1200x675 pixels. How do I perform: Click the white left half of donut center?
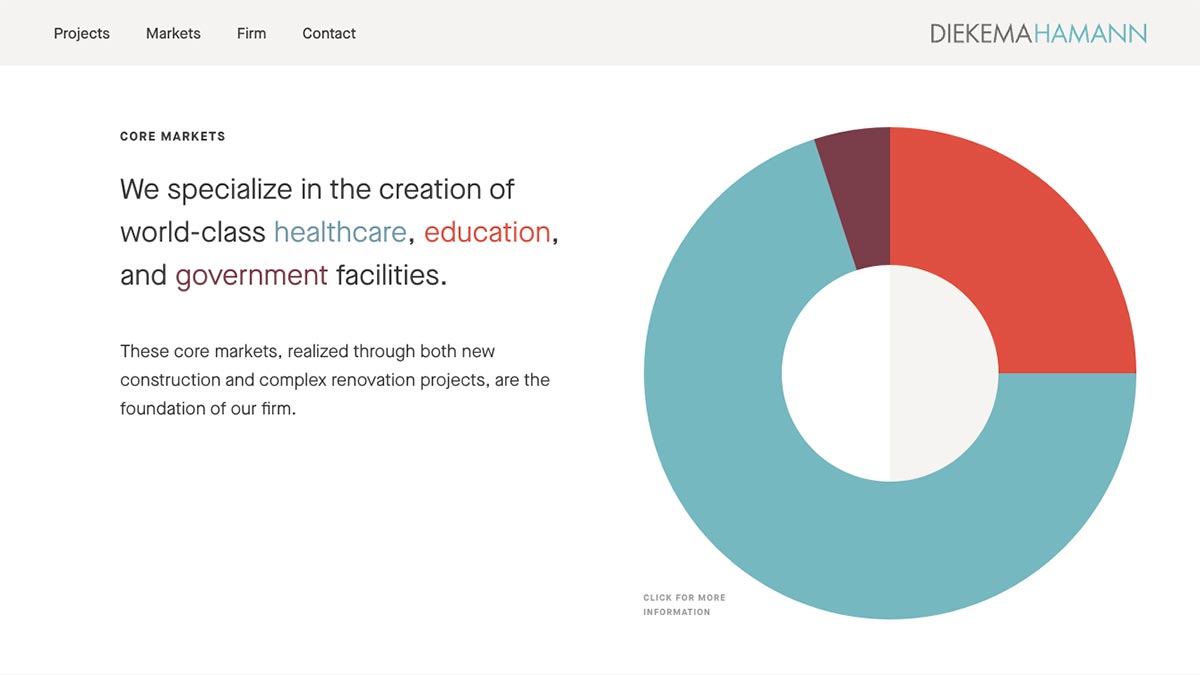(x=836, y=373)
